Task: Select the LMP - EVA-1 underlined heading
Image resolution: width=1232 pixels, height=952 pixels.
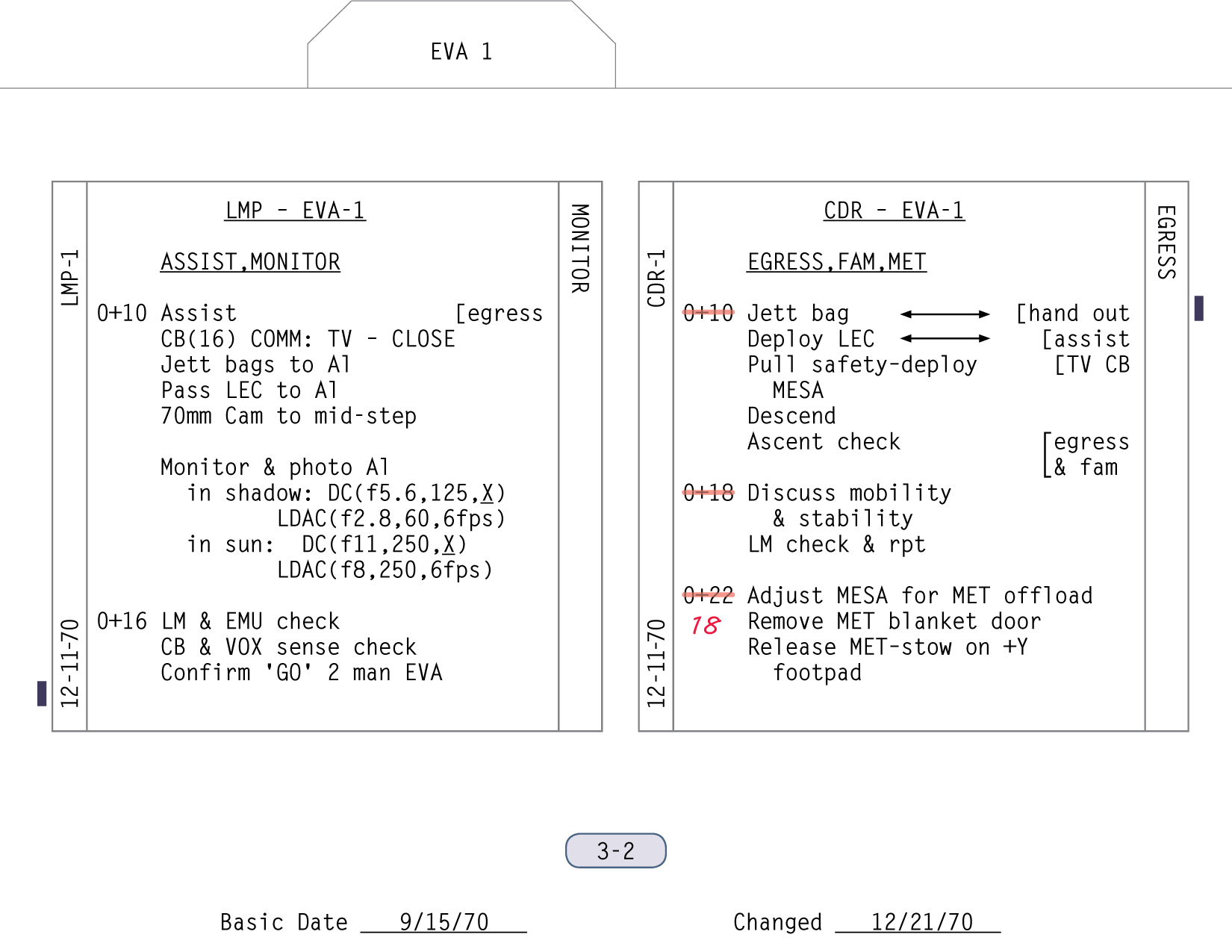Action: pos(295,211)
